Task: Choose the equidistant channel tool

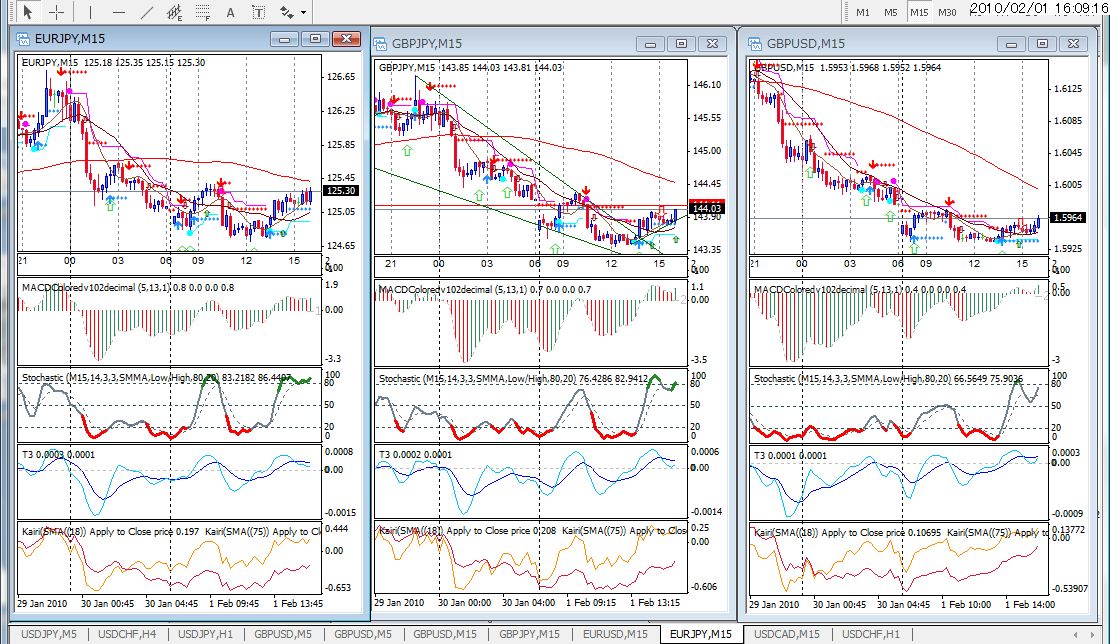Action: [174, 11]
